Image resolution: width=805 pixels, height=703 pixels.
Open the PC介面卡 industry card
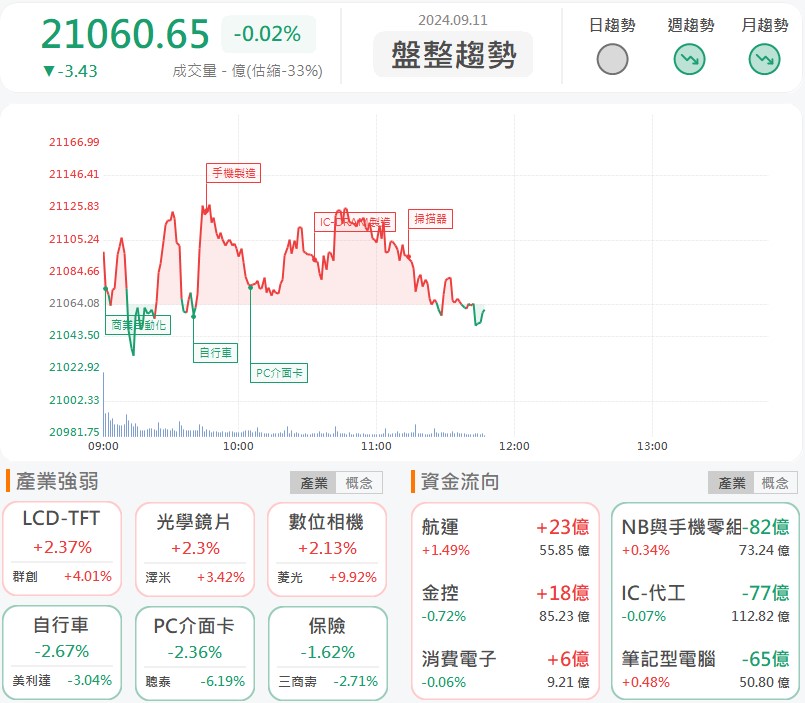195,653
